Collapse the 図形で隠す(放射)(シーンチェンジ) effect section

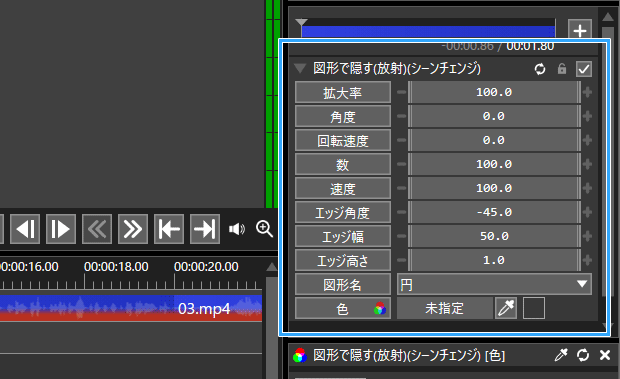(300, 69)
